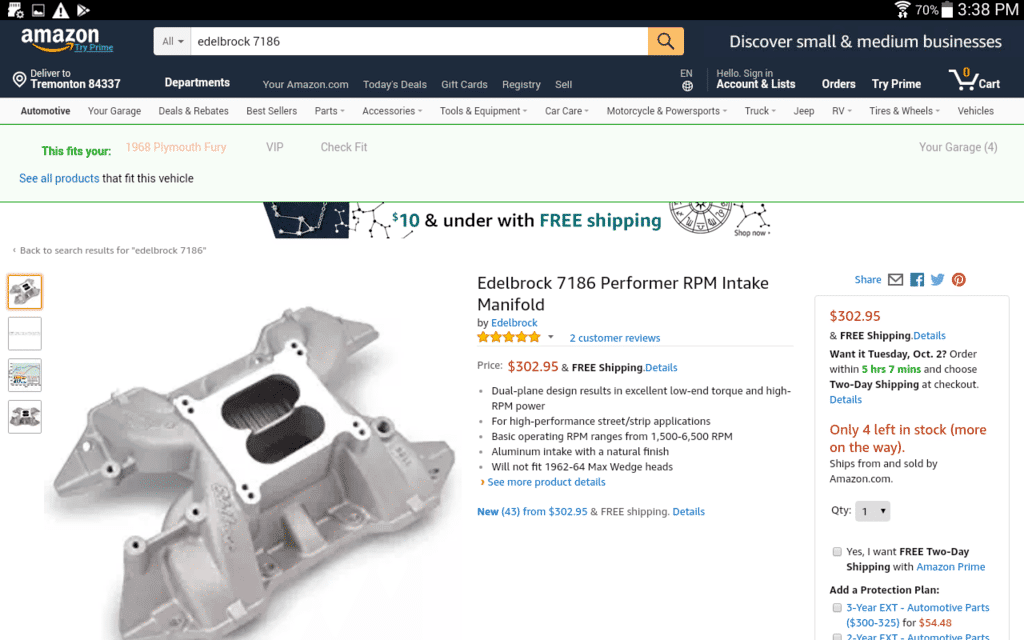Select the third product image thumbnail
The width and height of the screenshot is (1024, 640).
[25, 375]
